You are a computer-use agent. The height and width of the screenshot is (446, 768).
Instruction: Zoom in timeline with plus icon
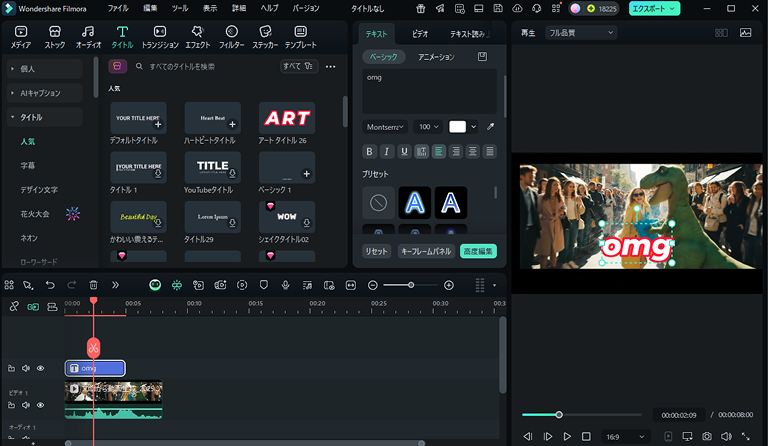pos(449,285)
